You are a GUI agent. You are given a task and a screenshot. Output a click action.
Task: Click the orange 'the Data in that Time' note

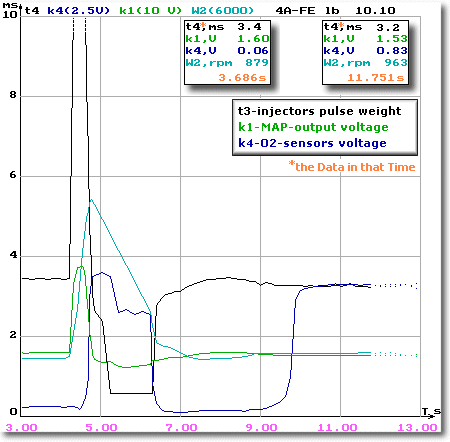(352, 166)
